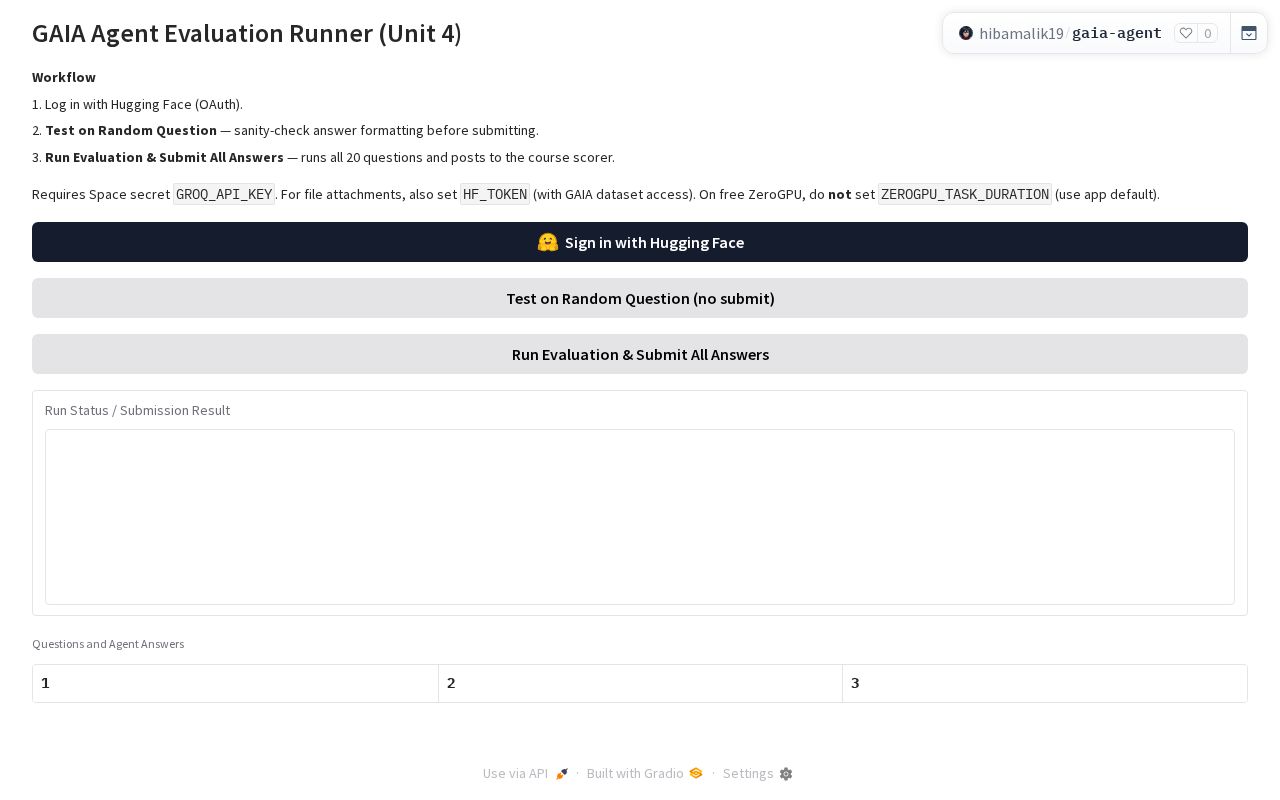The height and width of the screenshot is (800, 1280).
Task: Like the space with the heart icon
Action: click(1186, 33)
